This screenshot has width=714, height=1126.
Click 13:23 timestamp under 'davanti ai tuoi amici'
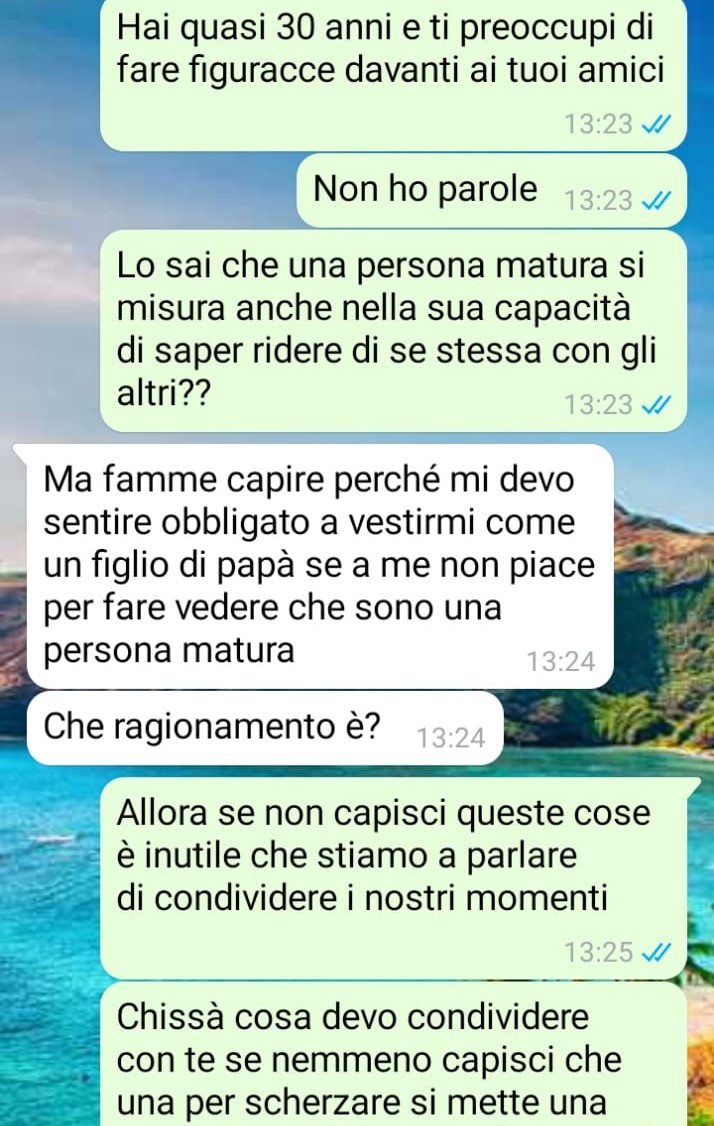point(598,125)
